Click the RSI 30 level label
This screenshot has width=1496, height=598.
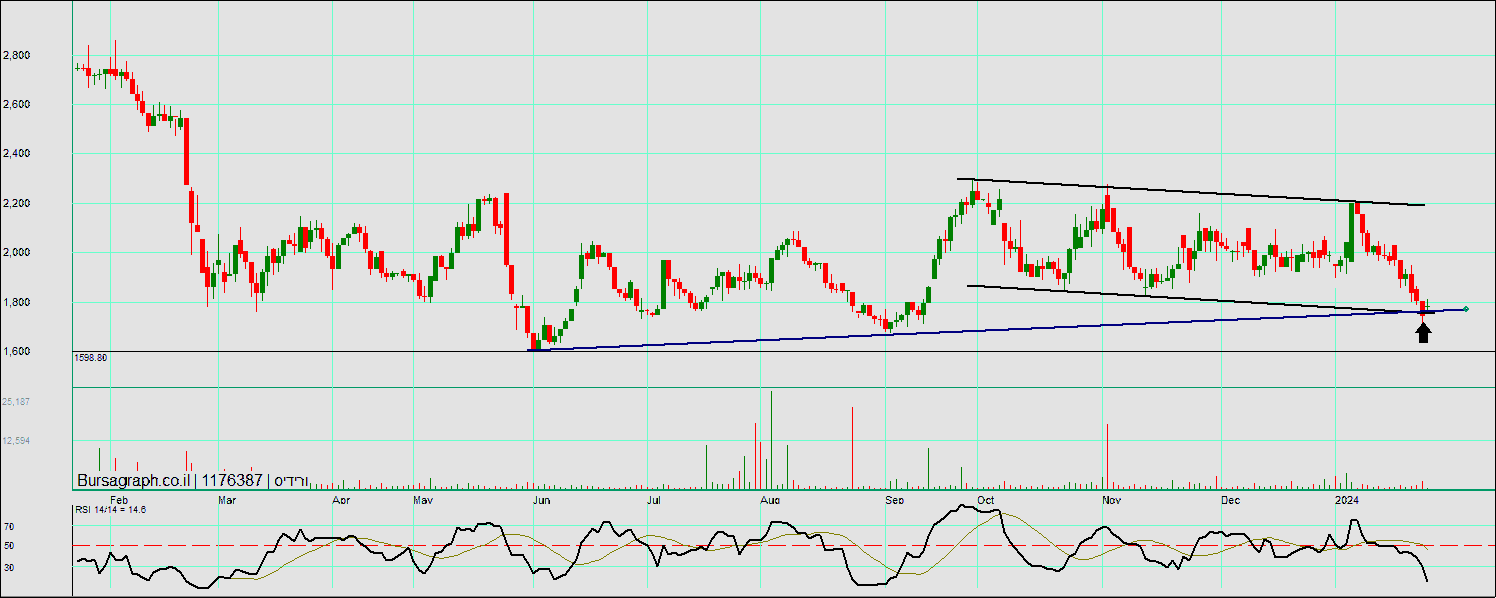8,567
